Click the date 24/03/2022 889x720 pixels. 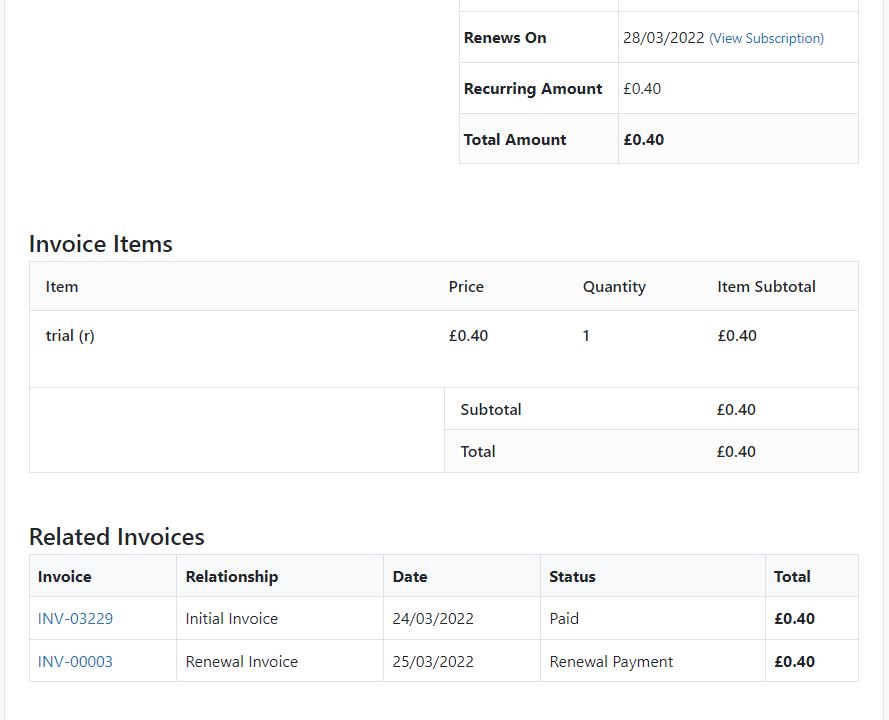point(433,619)
